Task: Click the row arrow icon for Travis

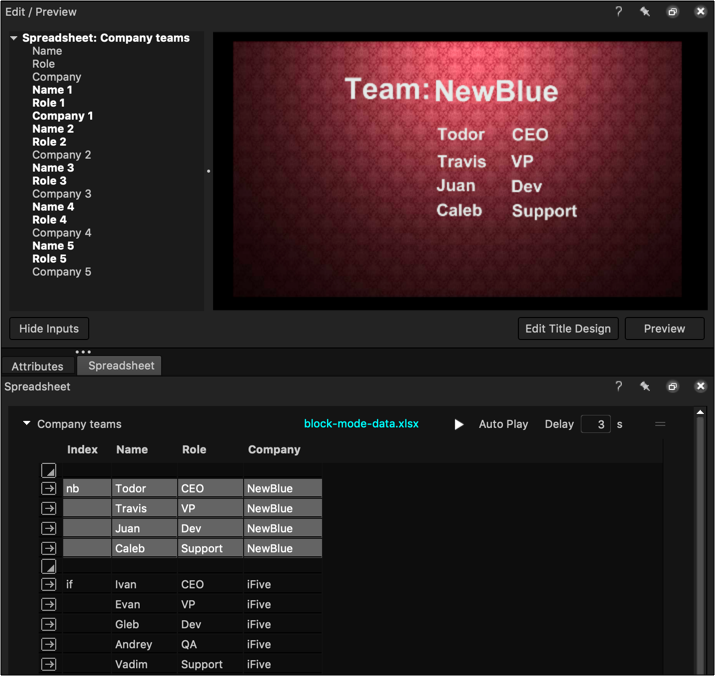Action: (x=48, y=508)
